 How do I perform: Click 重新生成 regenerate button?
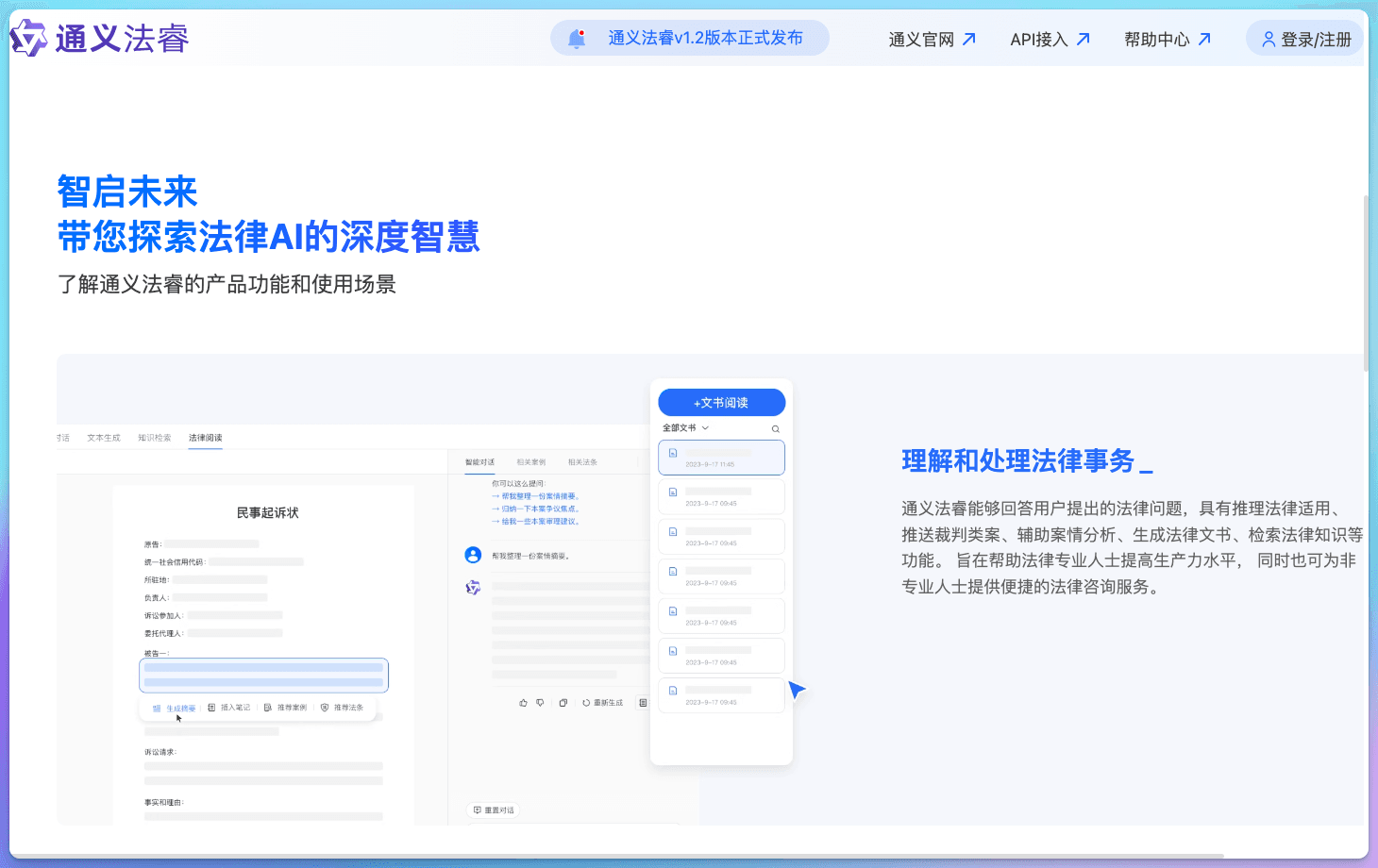tap(603, 703)
